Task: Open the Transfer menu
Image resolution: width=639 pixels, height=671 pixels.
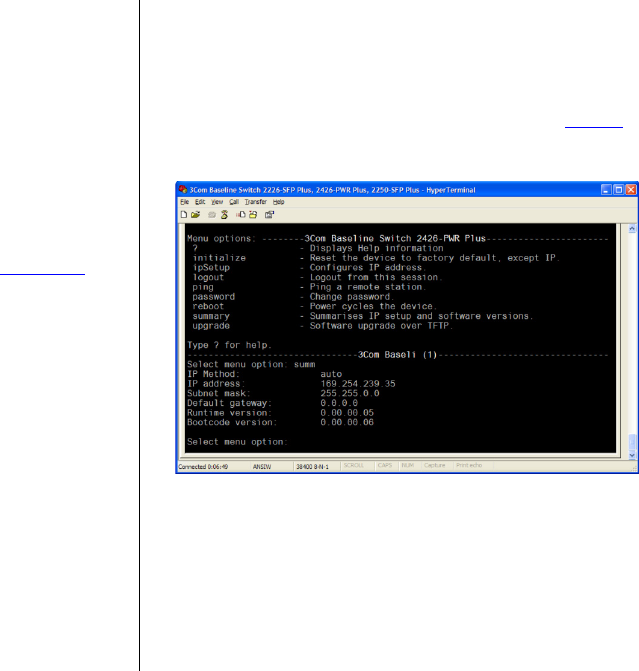Action: coord(256,202)
